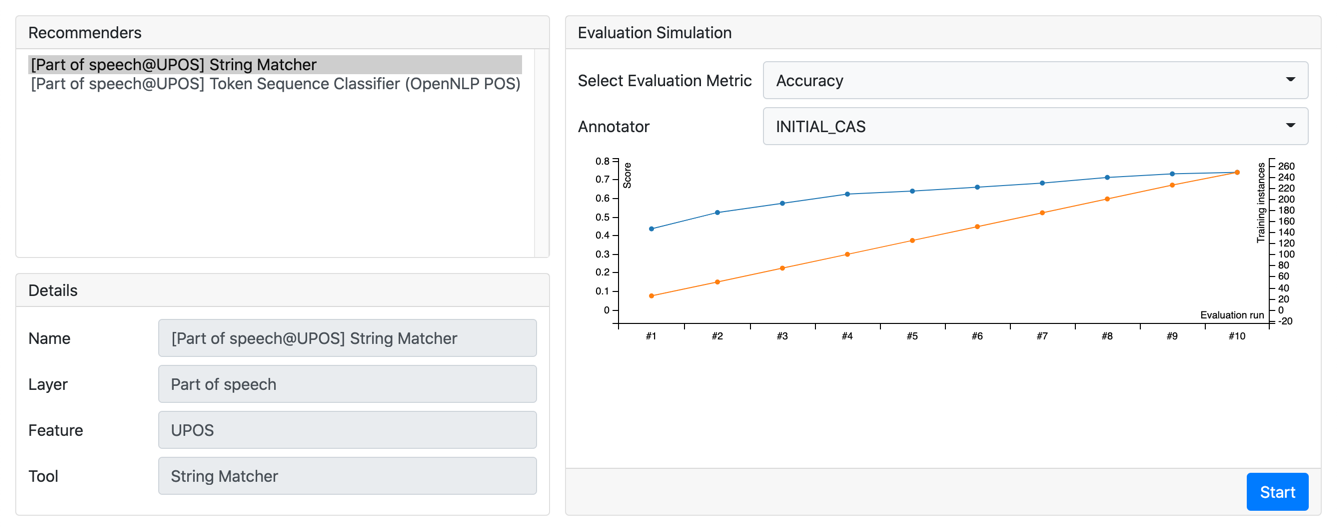Click the data point at run #10
This screenshot has height=531, width=1337.
(1237, 173)
